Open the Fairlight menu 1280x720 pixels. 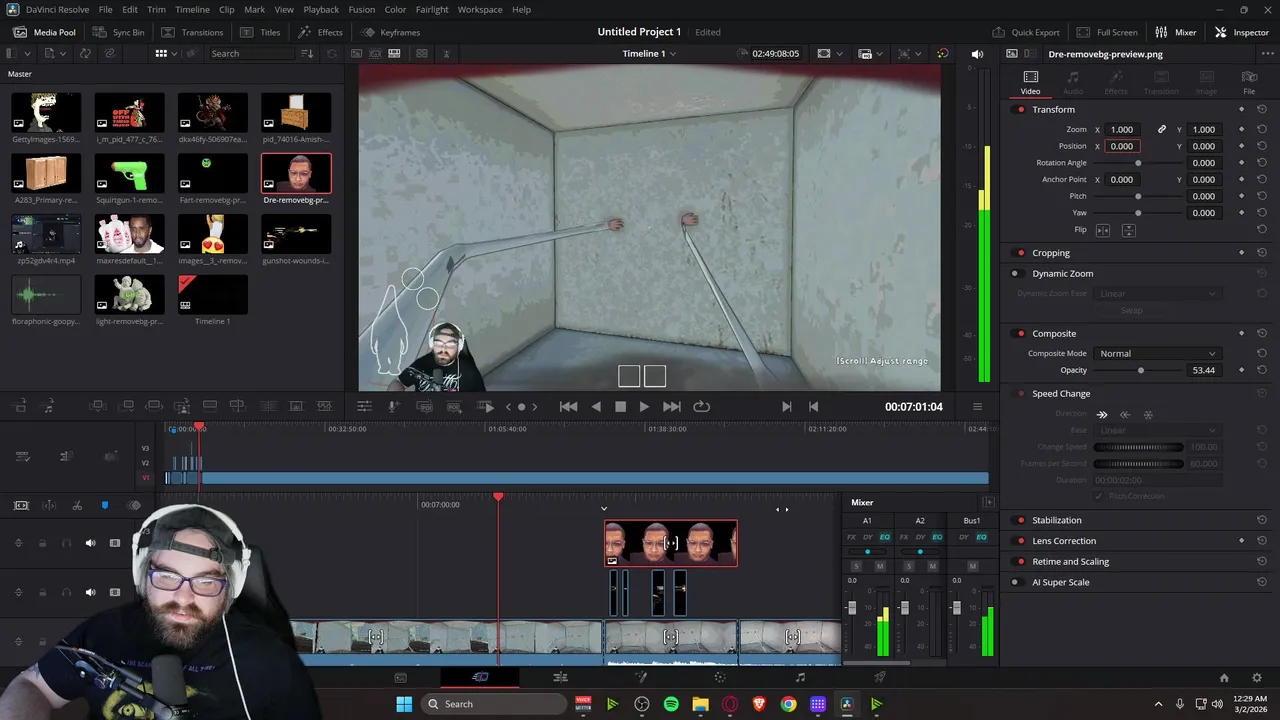432,9
